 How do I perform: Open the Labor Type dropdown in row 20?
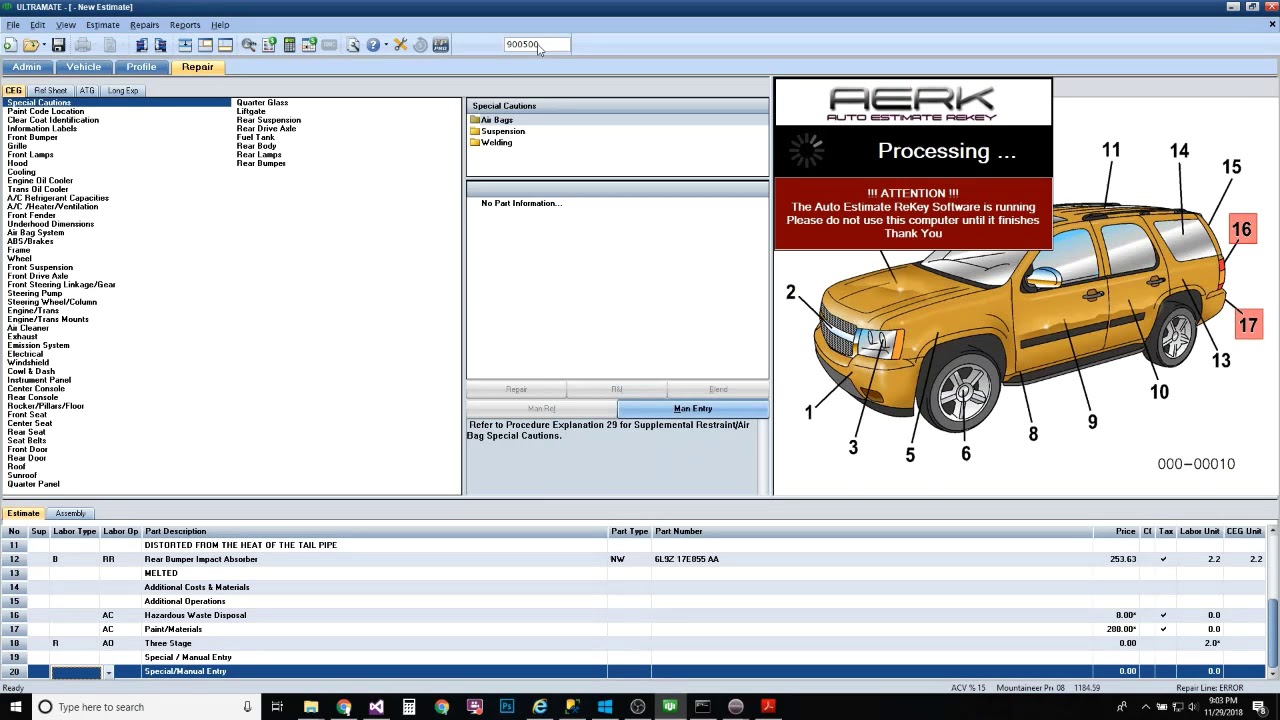click(x=108, y=672)
